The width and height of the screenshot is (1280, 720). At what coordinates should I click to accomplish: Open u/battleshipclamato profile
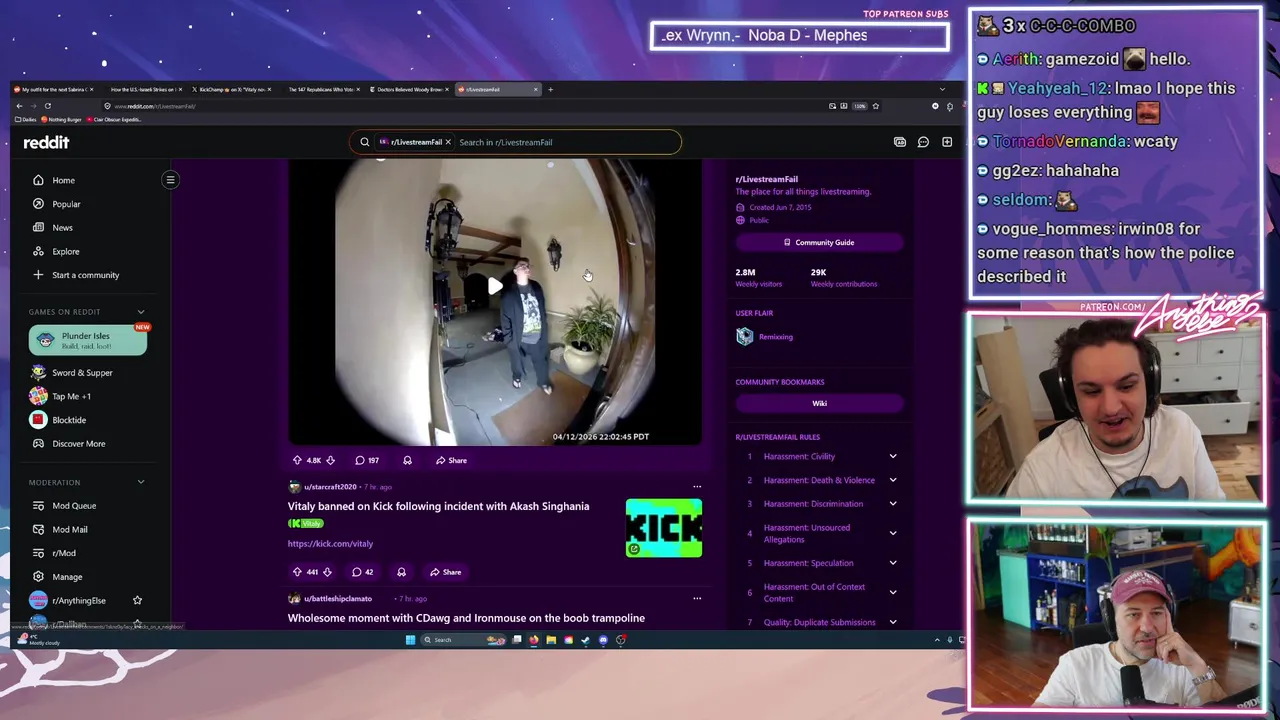click(x=338, y=599)
